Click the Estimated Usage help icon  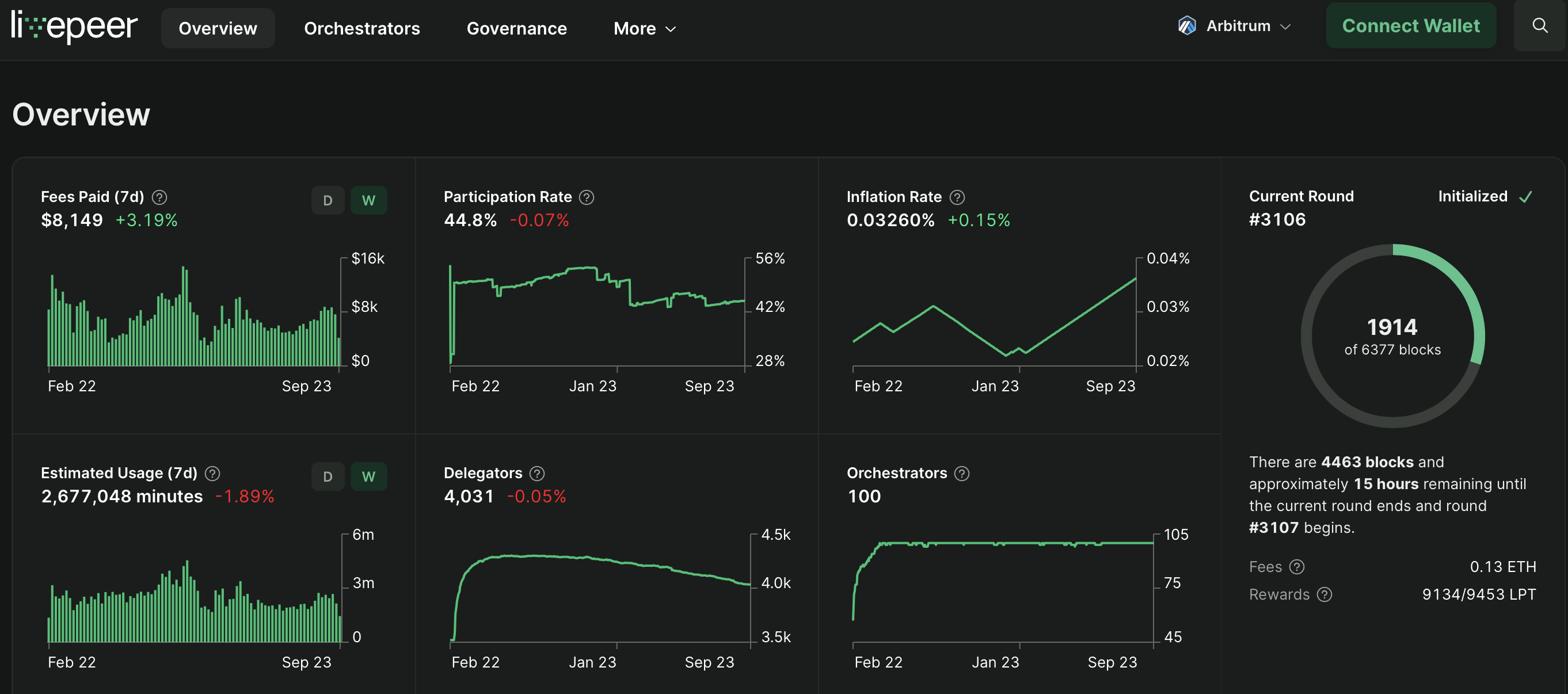(x=212, y=474)
